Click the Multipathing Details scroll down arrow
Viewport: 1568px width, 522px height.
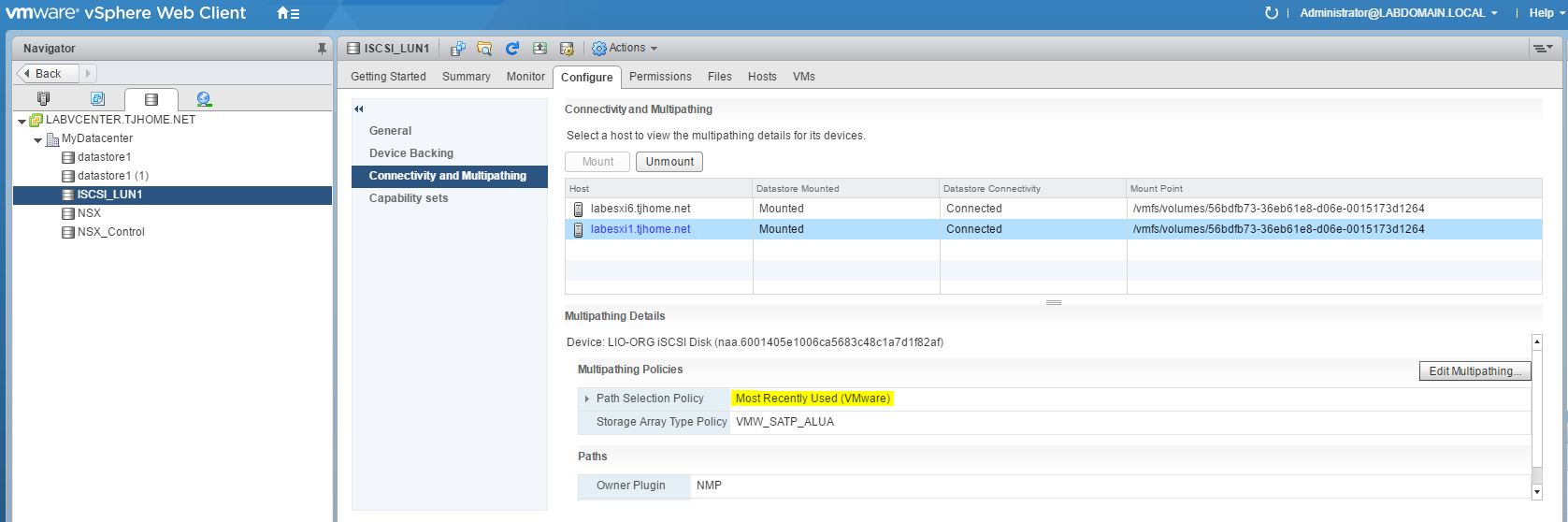(1536, 491)
